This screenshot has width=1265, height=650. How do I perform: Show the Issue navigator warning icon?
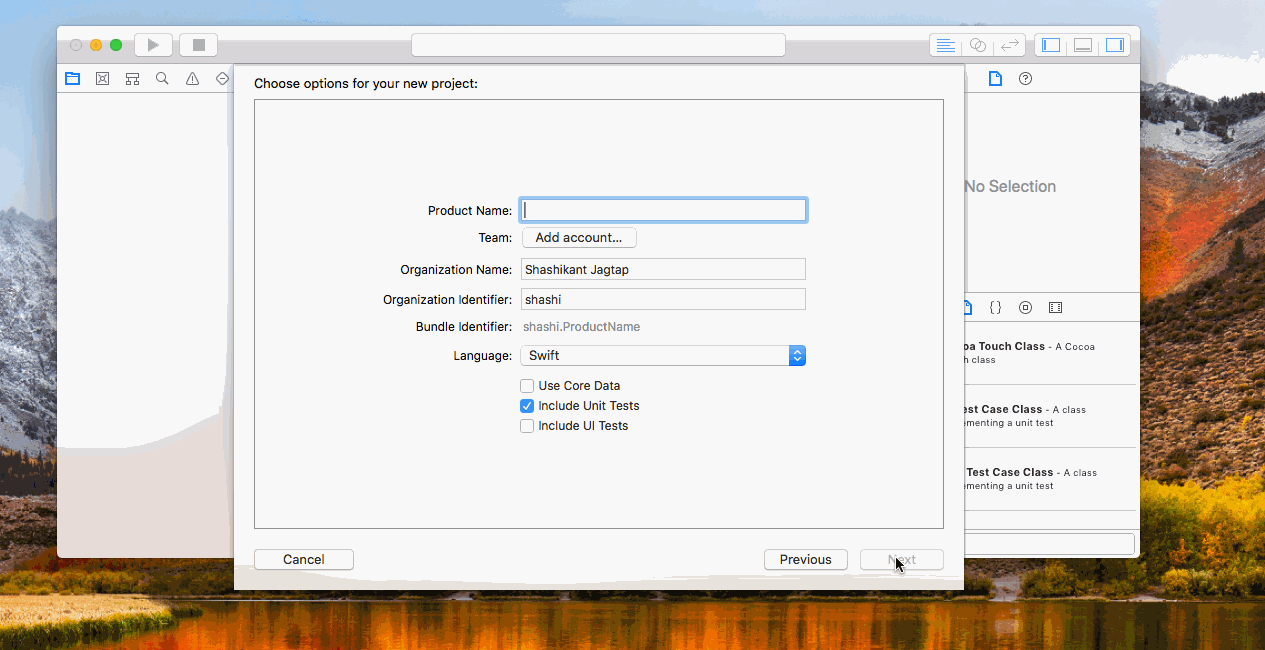(192, 78)
